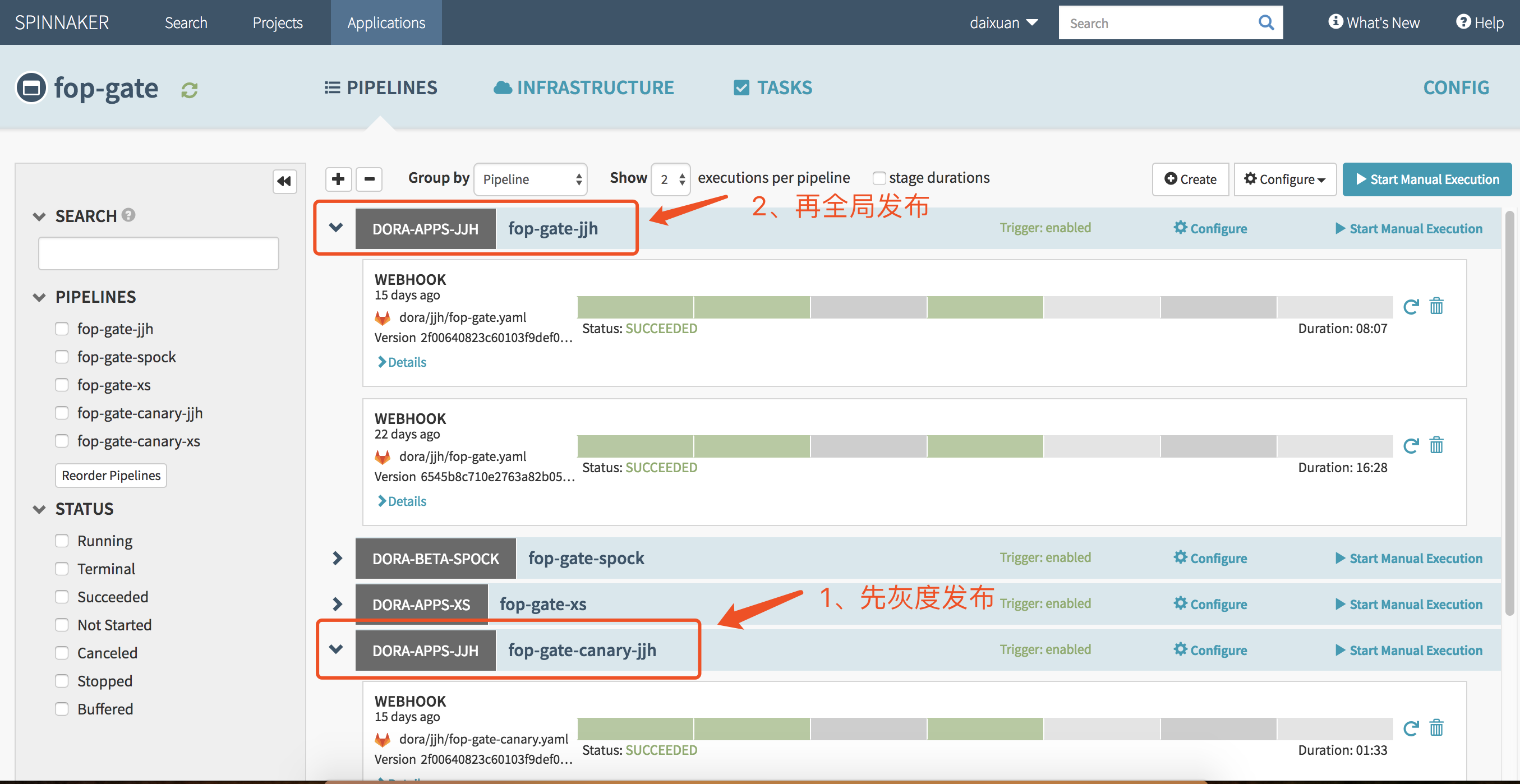The width and height of the screenshot is (1520, 784).
Task: Enable the stage durations checkbox
Action: 878,178
